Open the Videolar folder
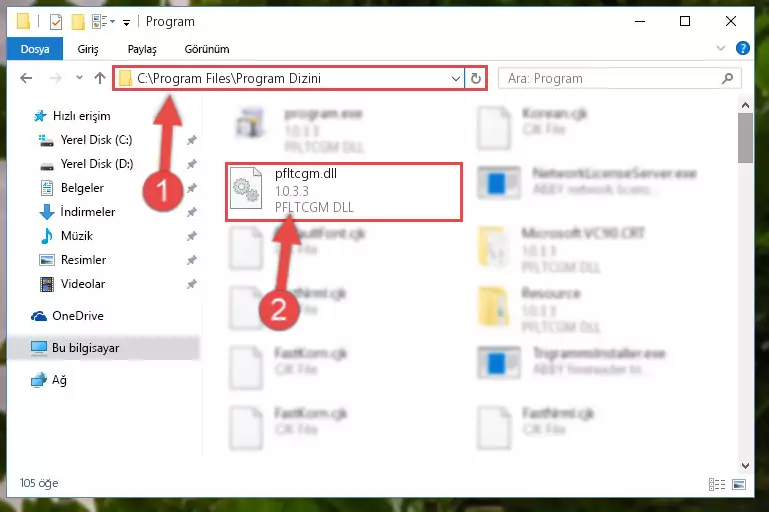The height and width of the screenshot is (512, 769). (82, 284)
